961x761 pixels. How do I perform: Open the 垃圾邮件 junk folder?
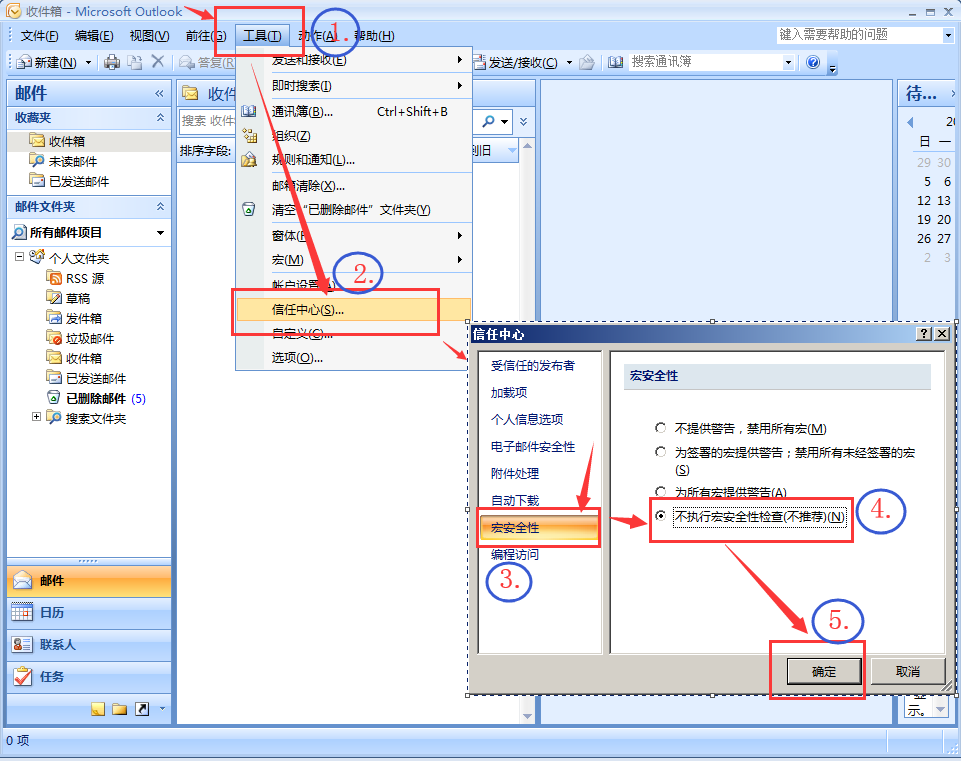[89, 338]
